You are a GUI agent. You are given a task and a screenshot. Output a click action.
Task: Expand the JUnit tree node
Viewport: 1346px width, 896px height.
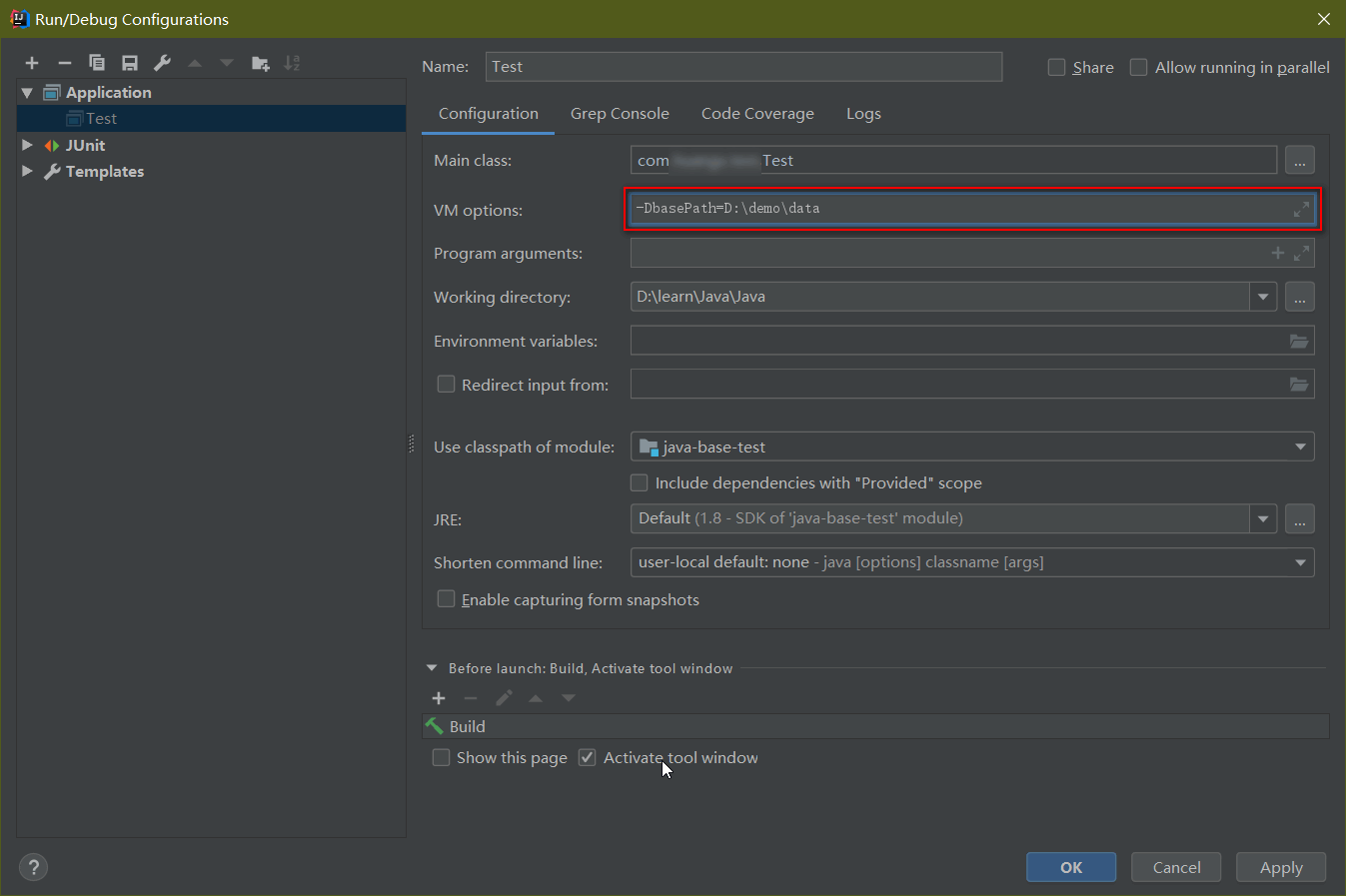click(x=27, y=145)
